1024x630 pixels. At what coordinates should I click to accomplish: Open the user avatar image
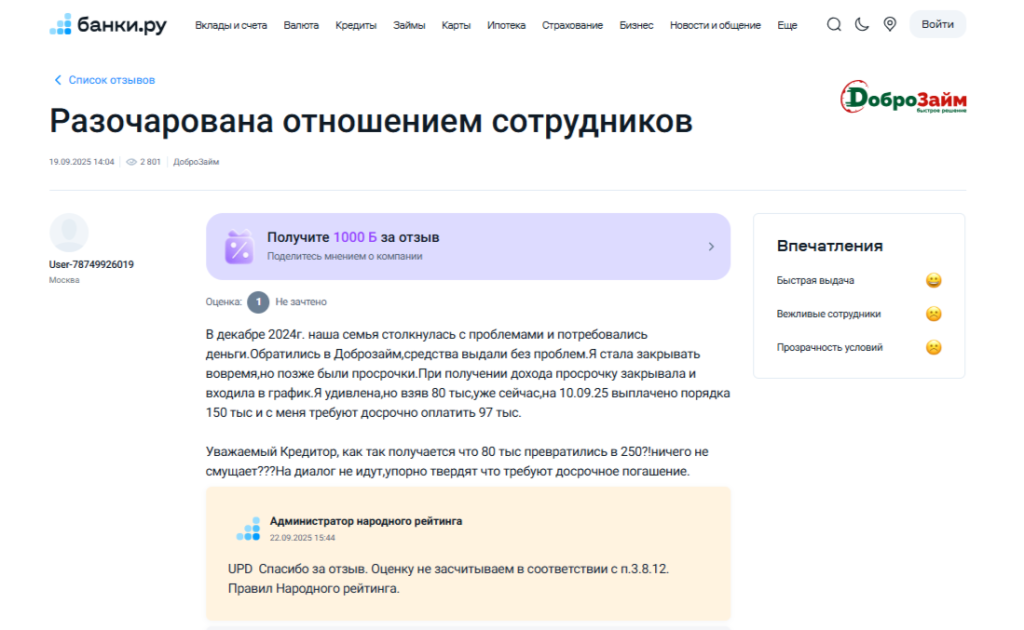(x=69, y=232)
